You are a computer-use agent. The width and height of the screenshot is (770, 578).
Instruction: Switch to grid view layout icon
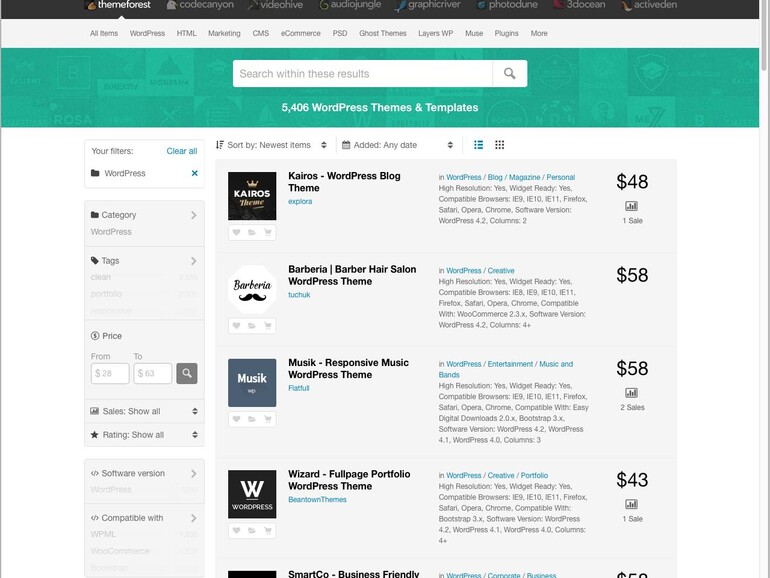point(499,145)
